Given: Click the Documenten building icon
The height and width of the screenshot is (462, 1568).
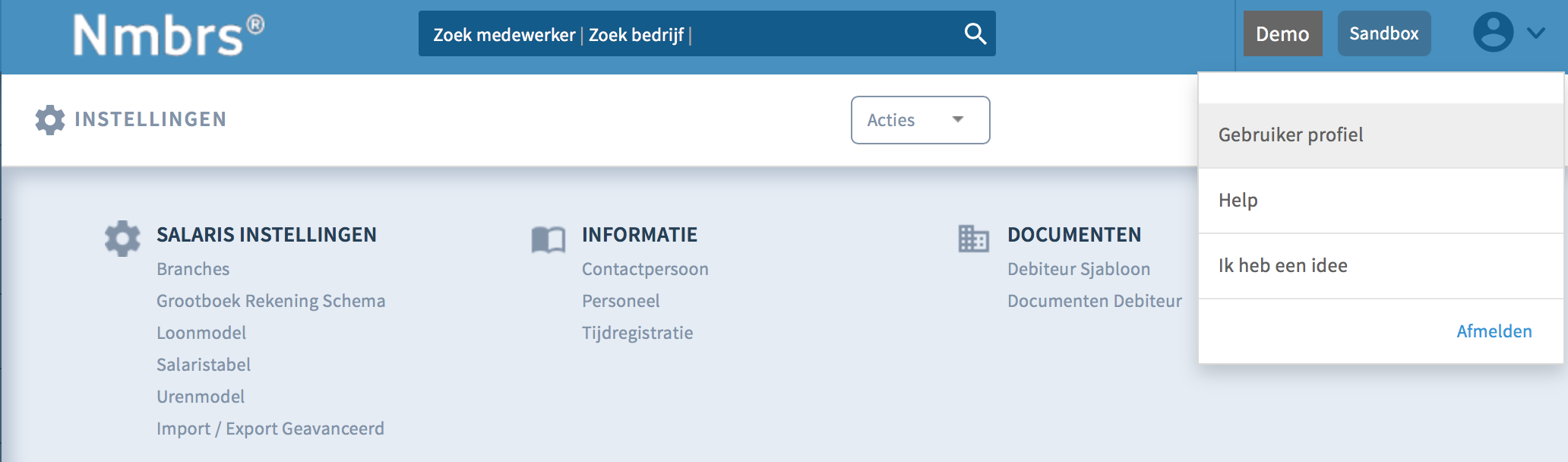Looking at the screenshot, I should pos(973,239).
